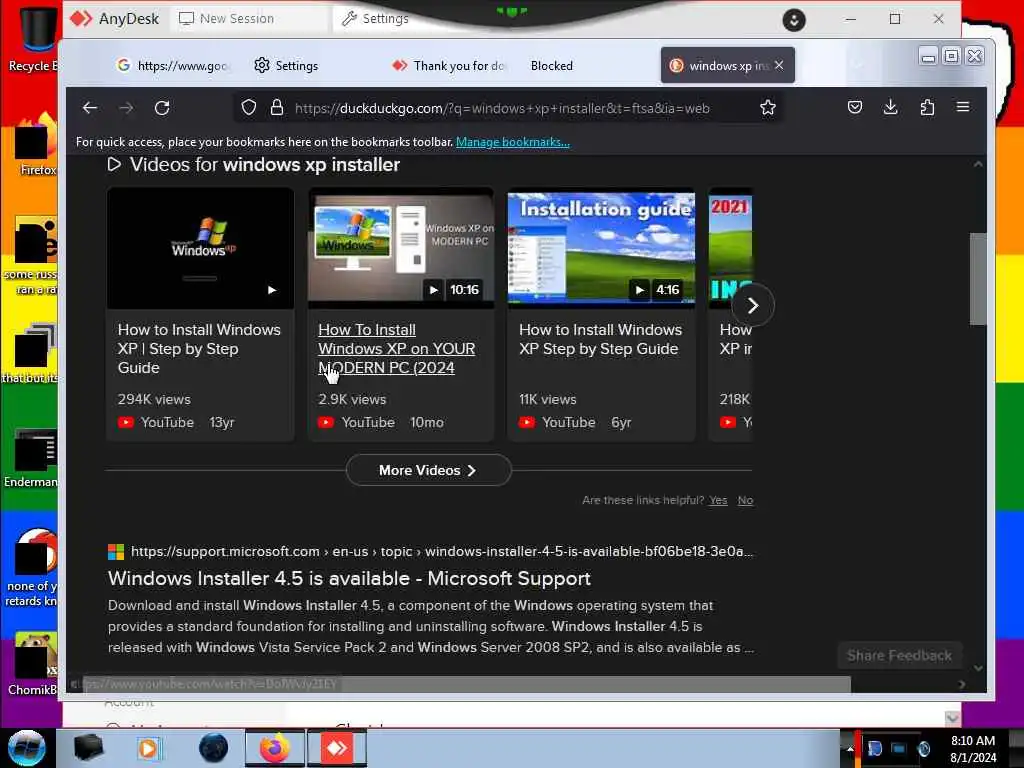Open the ChomikB desktop icon
This screenshot has width=1024, height=768.
[x=34, y=664]
